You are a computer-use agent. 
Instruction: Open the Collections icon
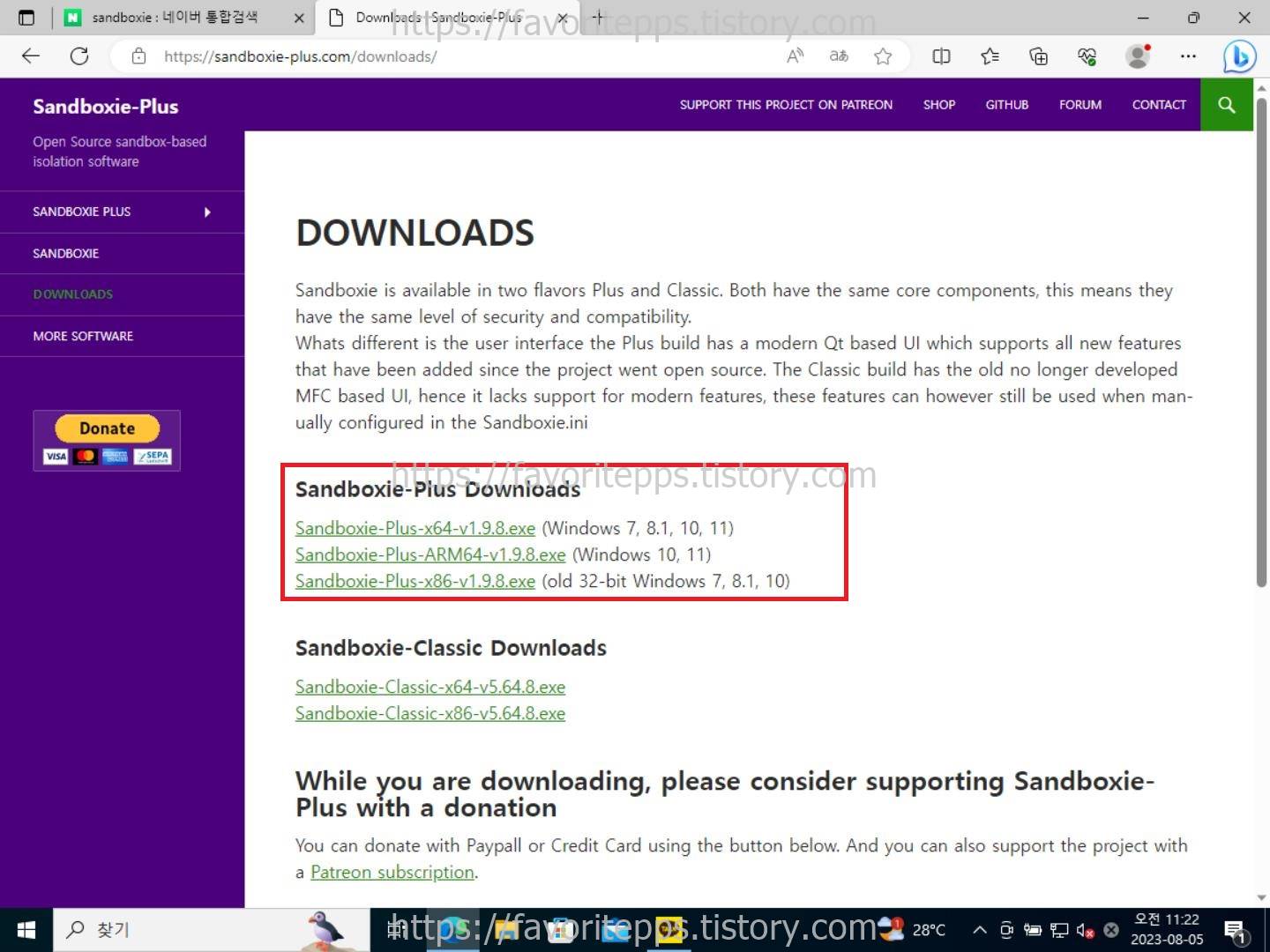[x=1038, y=56]
